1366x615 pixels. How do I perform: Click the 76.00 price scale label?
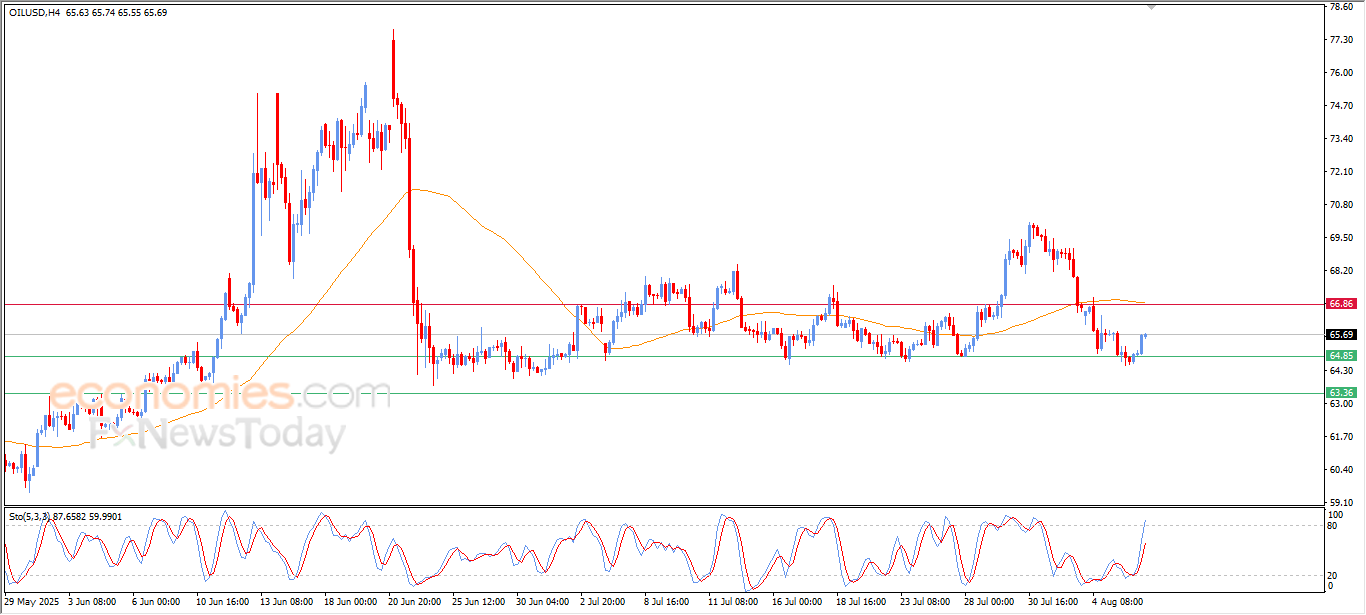pos(1341,73)
